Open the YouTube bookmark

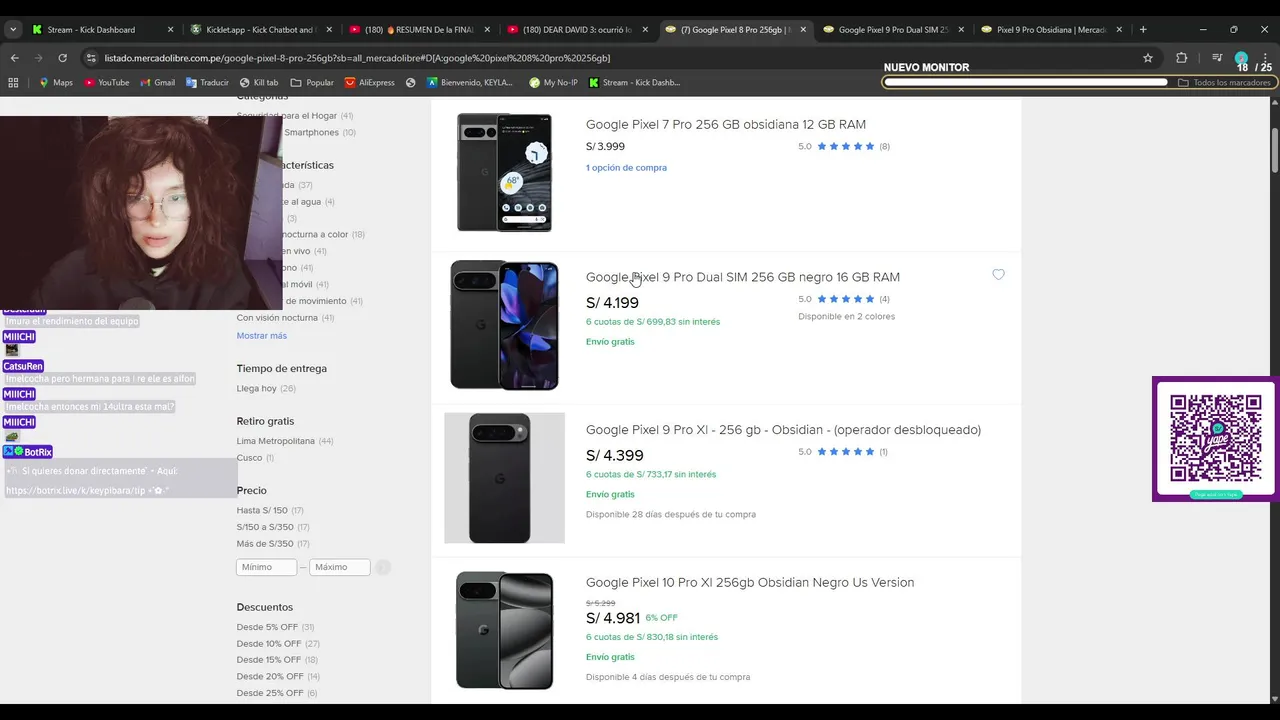106,83
